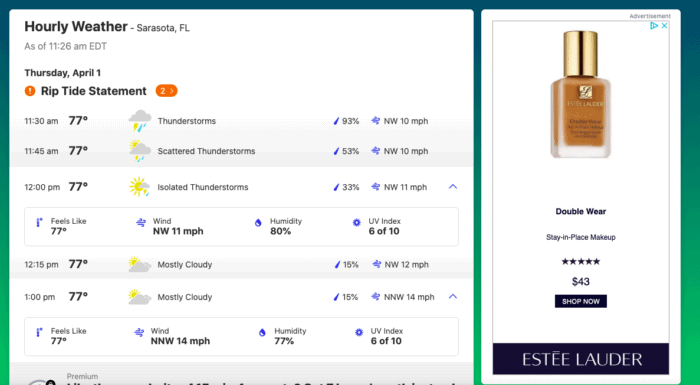
Task: Collapse the 12:00 pm hourly details chevron
Action: (x=453, y=187)
